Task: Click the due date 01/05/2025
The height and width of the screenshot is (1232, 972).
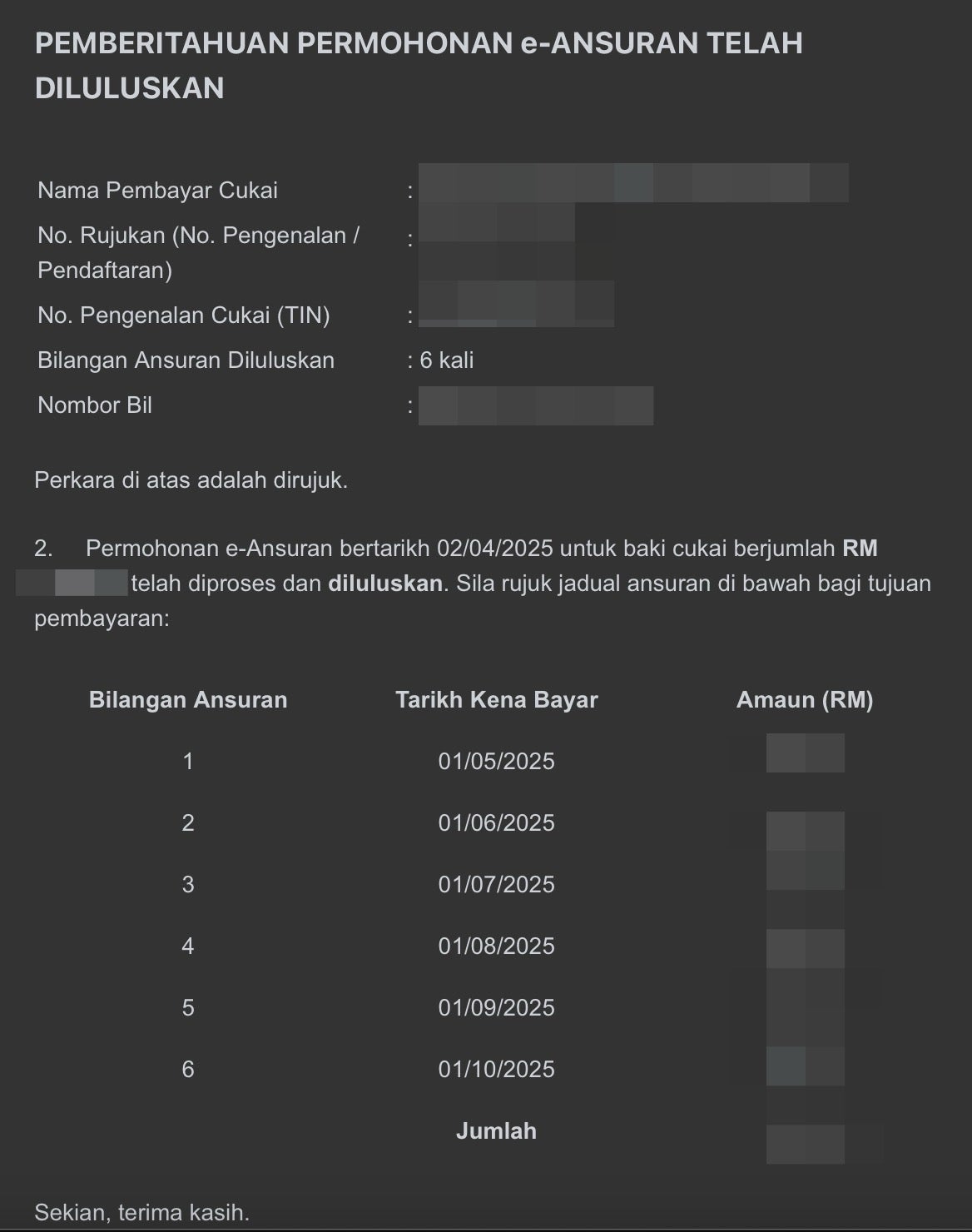Action: 497,762
